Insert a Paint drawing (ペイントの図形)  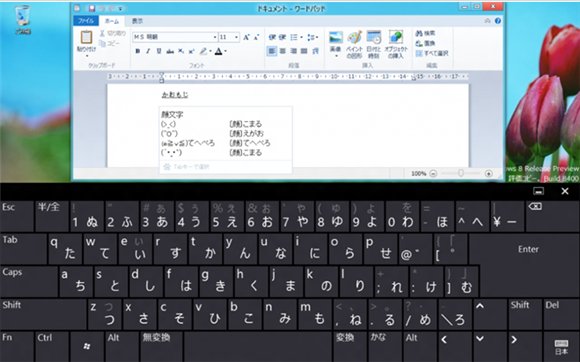354,44
